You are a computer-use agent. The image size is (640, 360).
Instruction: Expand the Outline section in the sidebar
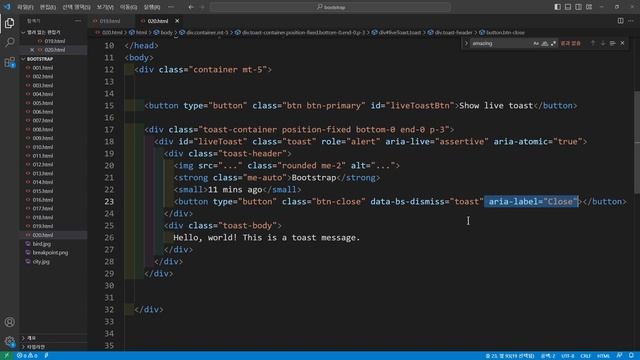53,338
